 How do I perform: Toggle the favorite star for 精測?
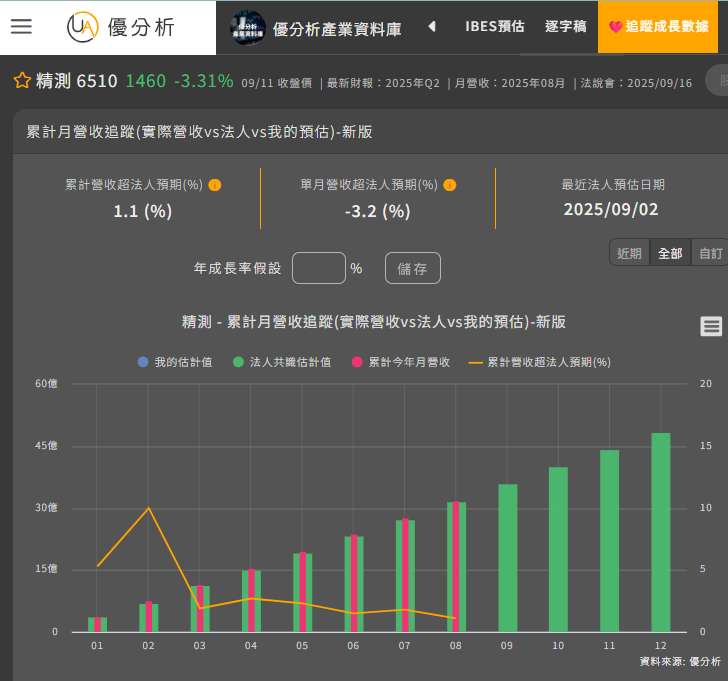[x=22, y=80]
